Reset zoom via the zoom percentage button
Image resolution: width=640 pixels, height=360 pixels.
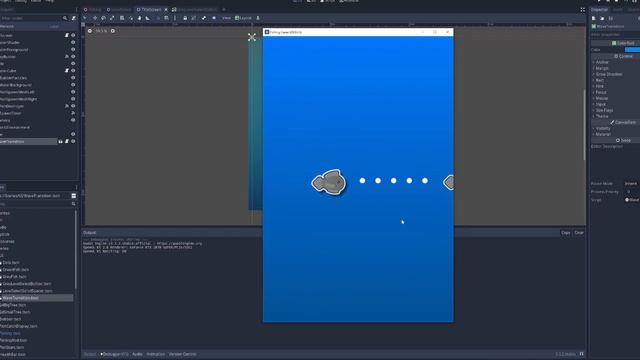click(101, 31)
